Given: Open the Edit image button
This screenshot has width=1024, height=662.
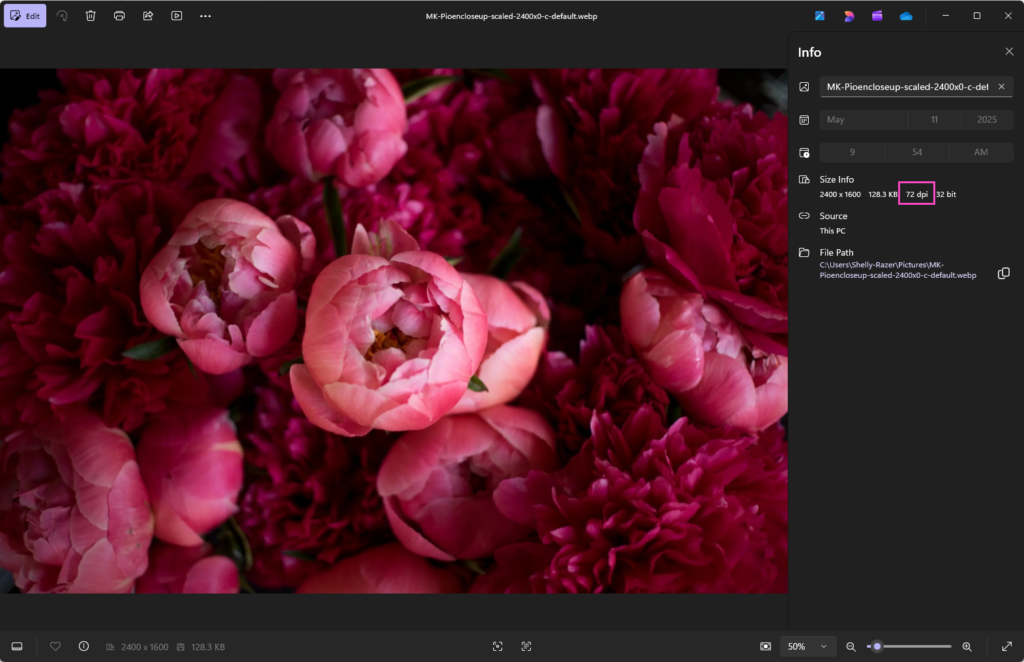Looking at the screenshot, I should click(x=25, y=16).
